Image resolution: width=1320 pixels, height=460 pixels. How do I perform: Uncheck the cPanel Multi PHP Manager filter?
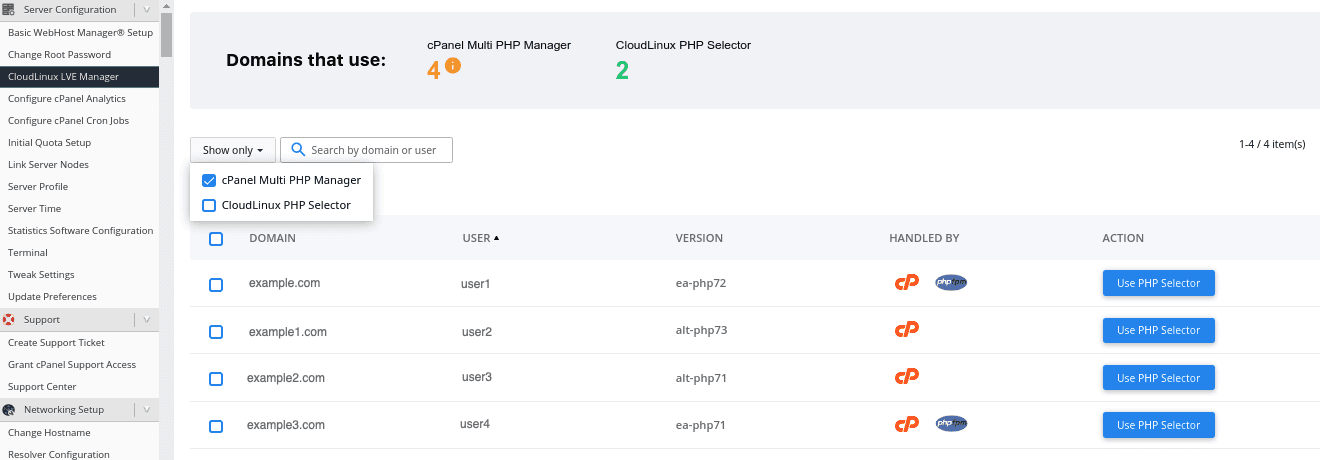click(x=209, y=181)
